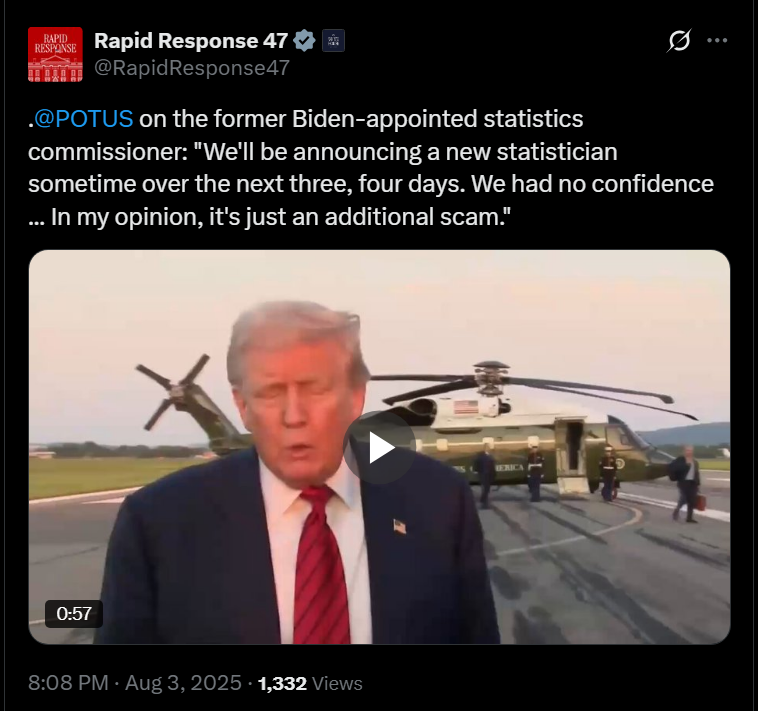Click the helicopter tail rotor in video
Image resolution: width=758 pixels, height=711 pixels.
173,391
